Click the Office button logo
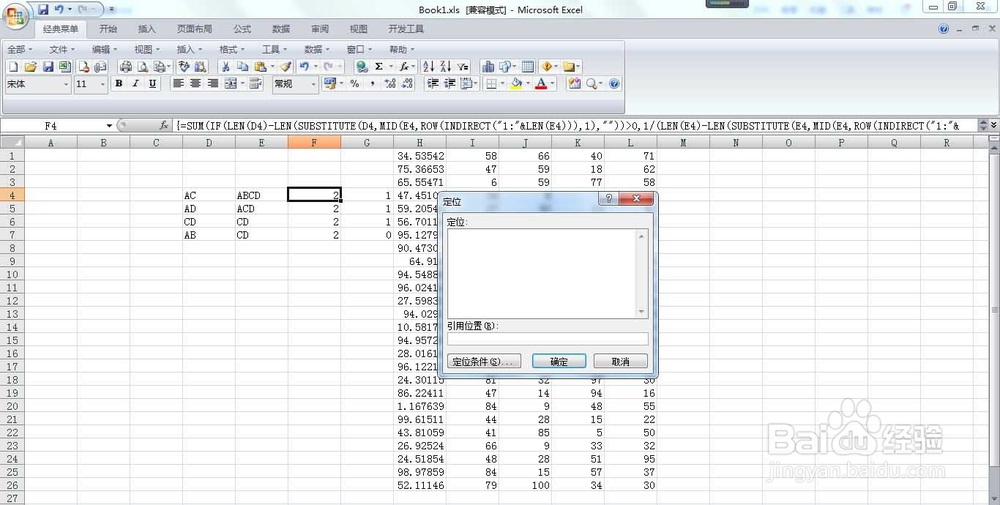 (15, 15)
